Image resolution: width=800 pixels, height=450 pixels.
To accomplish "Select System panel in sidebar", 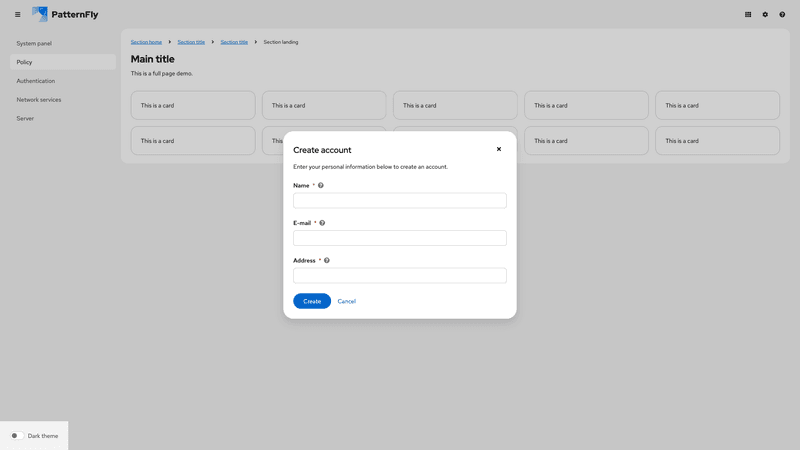I will (34, 44).
